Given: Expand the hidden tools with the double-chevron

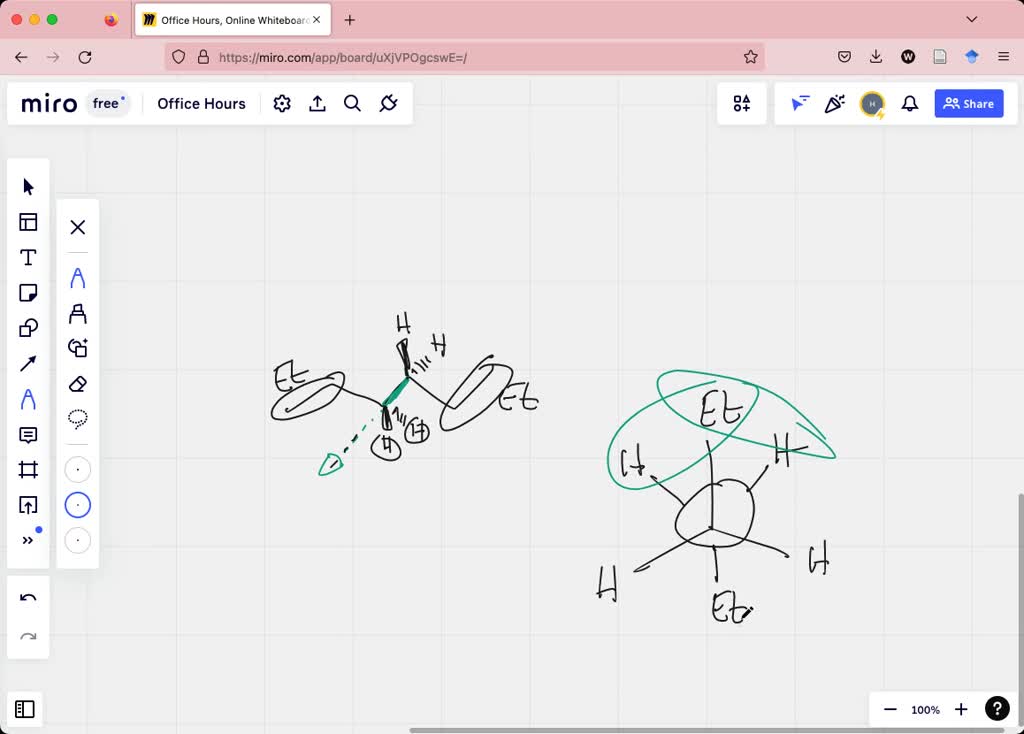Looking at the screenshot, I should (x=28, y=540).
